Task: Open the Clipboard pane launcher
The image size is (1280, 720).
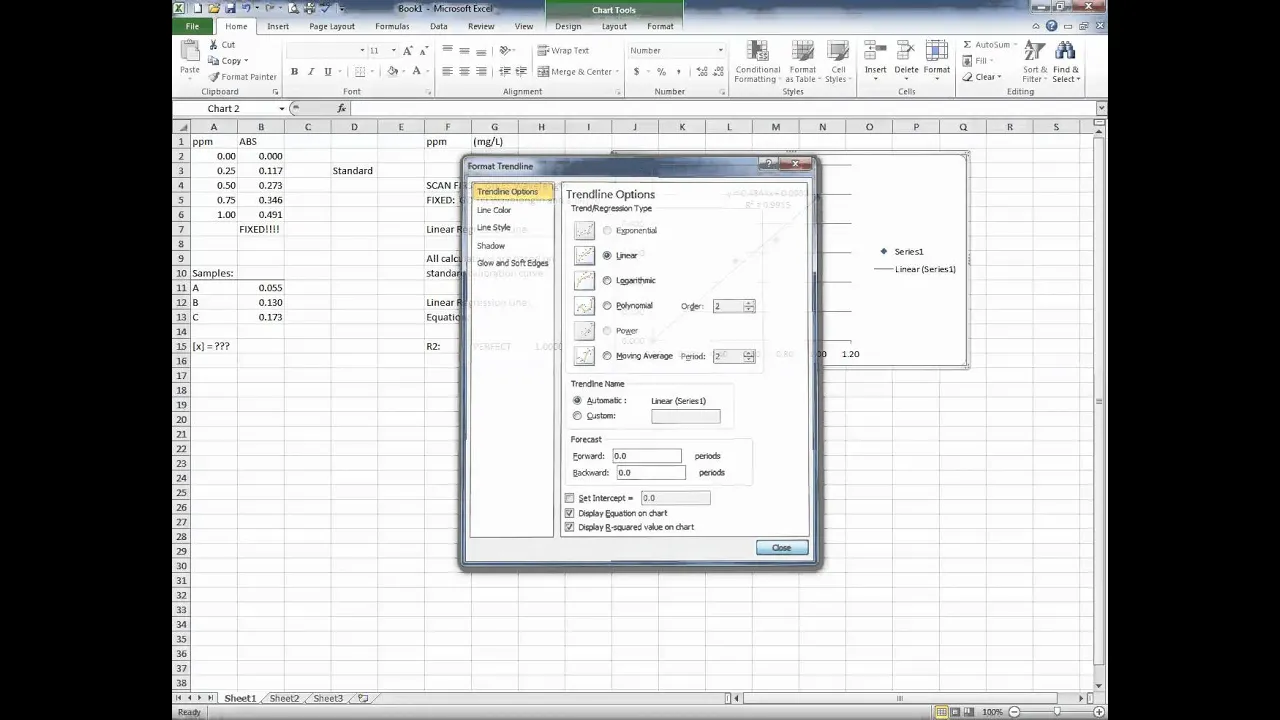Action: pyautogui.click(x=275, y=92)
